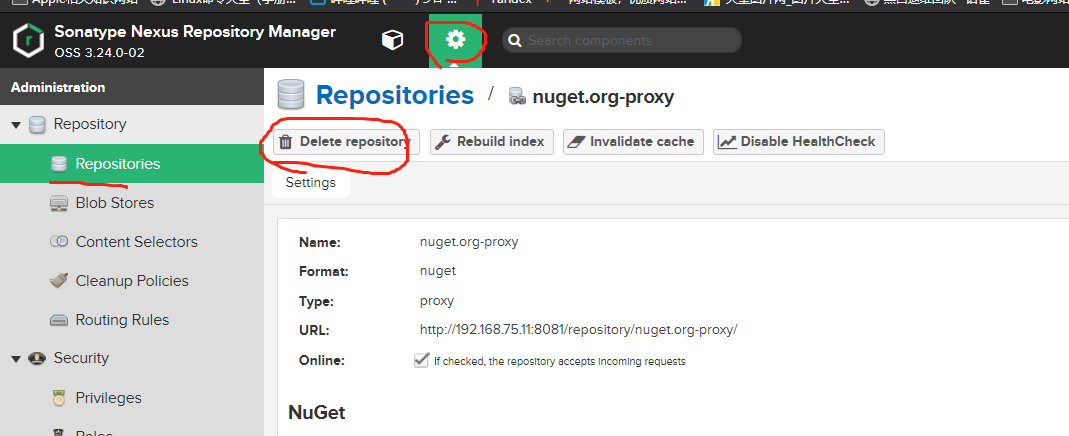Click the search magnifier icon

coord(515,41)
